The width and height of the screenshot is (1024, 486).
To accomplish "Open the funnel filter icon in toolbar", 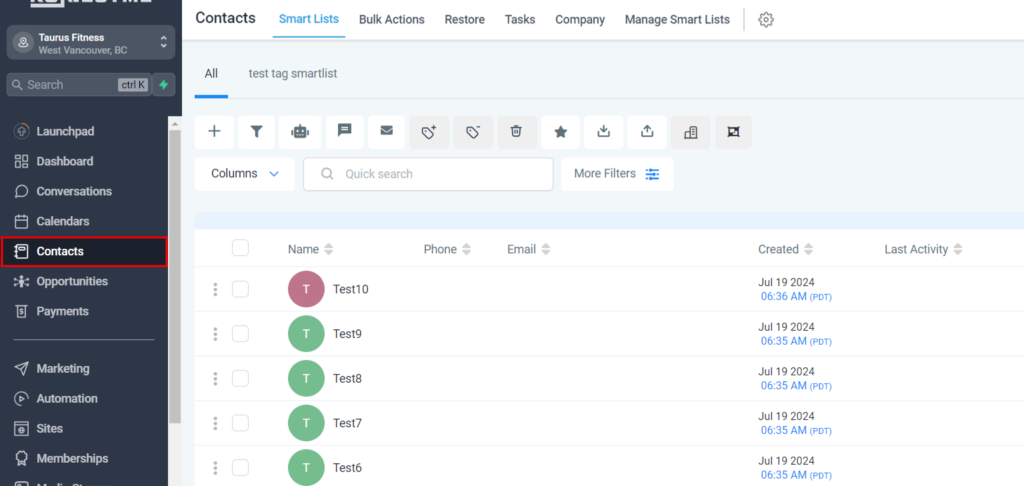I will click(257, 132).
